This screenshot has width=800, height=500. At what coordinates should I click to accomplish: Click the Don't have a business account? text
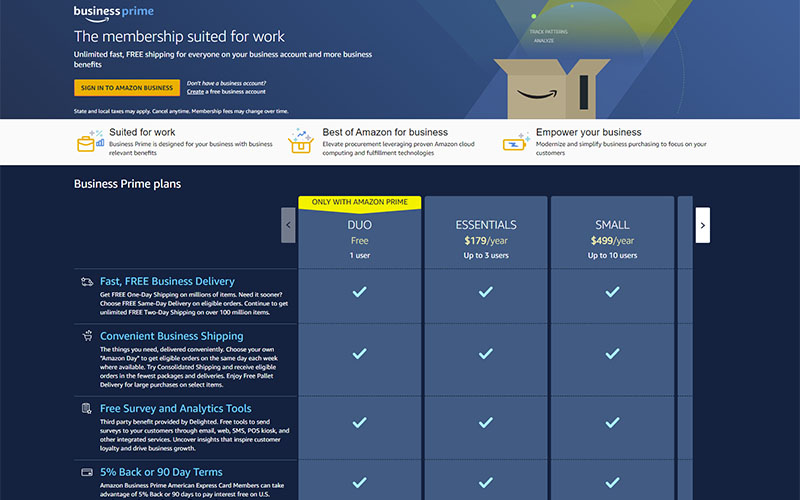(x=226, y=83)
